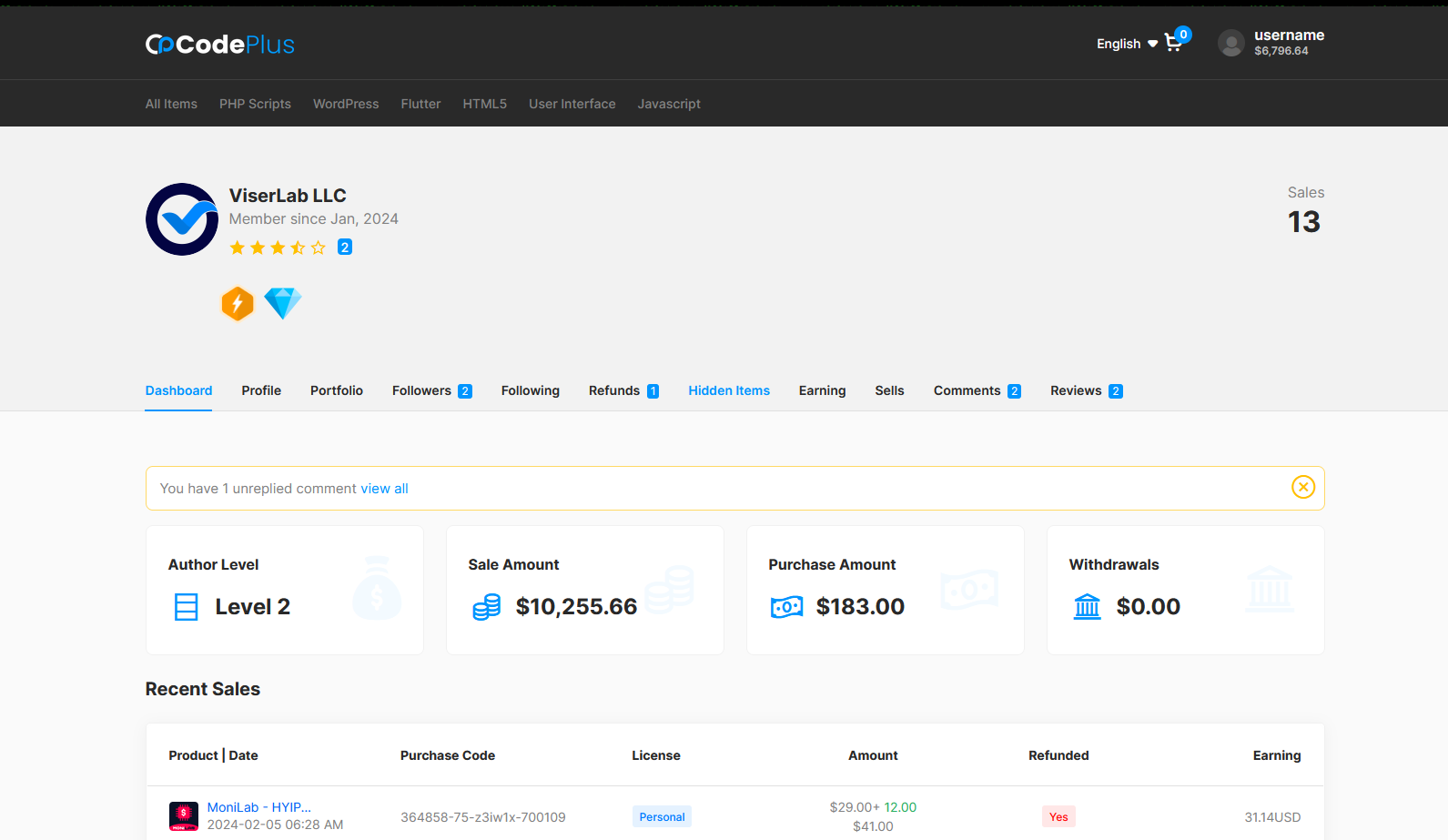Click the date 2024-02-05 06:28 AM
Viewport: 1448px width, 840px height.
pos(276,825)
